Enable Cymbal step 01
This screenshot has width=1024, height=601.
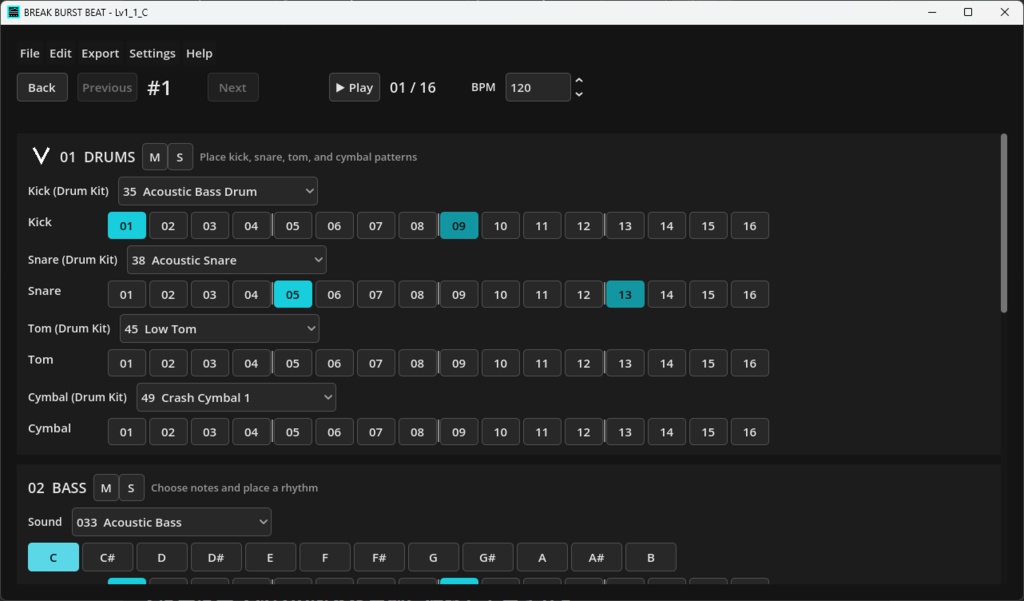pyautogui.click(x=127, y=432)
